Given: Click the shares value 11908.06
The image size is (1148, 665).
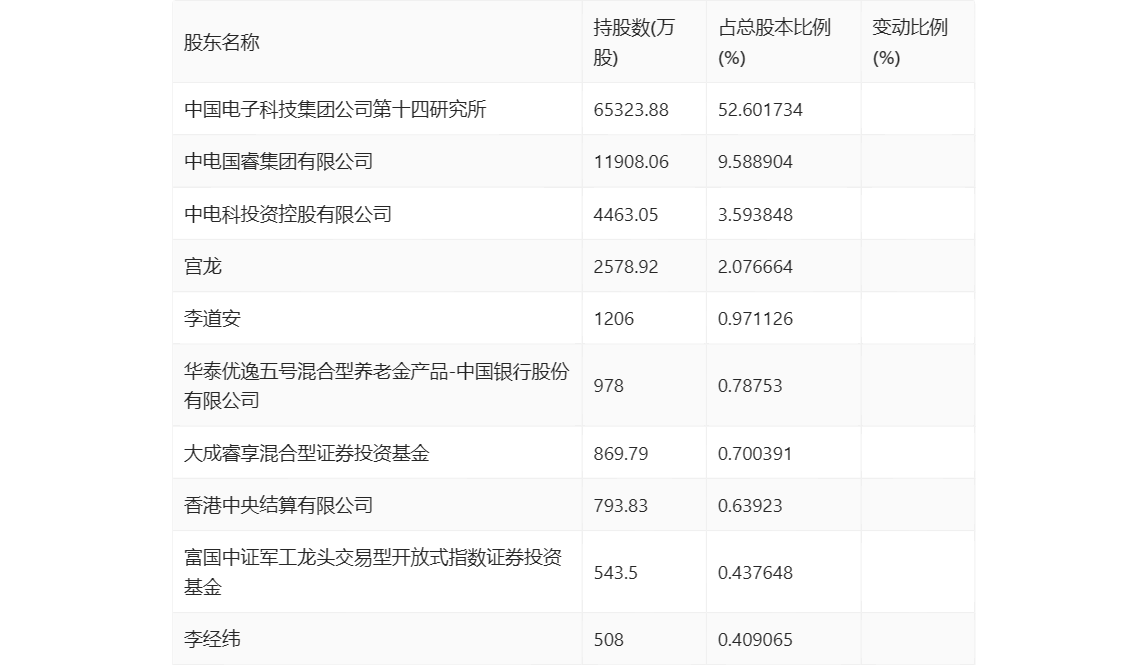Looking at the screenshot, I should (x=631, y=162).
